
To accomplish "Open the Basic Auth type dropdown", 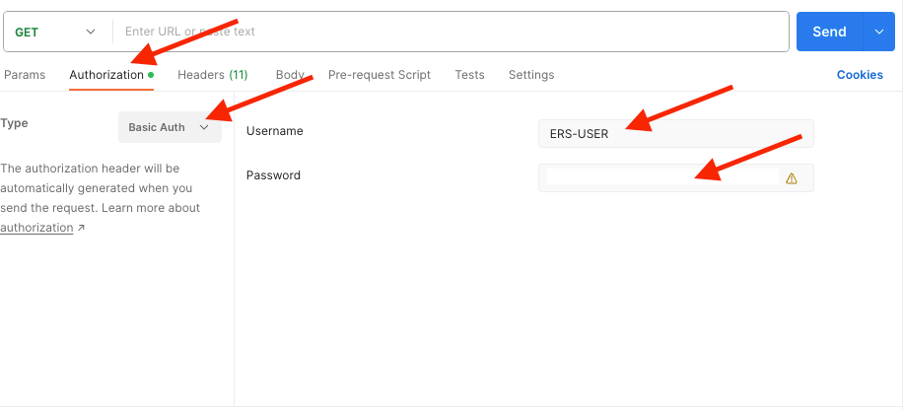I will [169, 127].
